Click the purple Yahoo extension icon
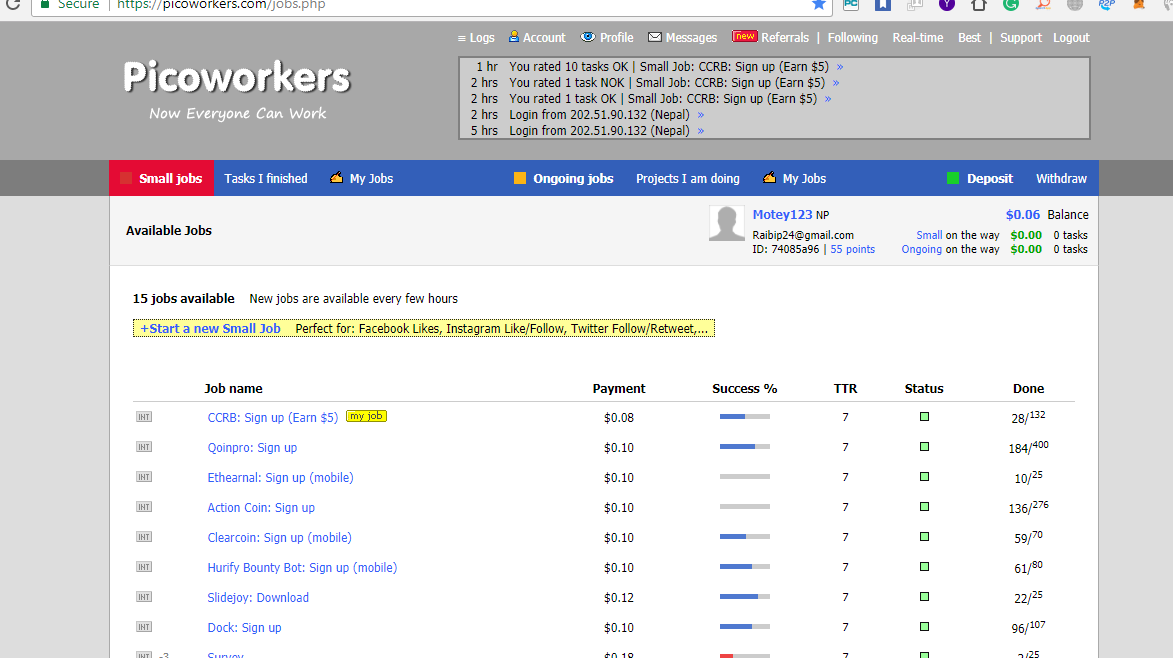 pyautogui.click(x=947, y=4)
